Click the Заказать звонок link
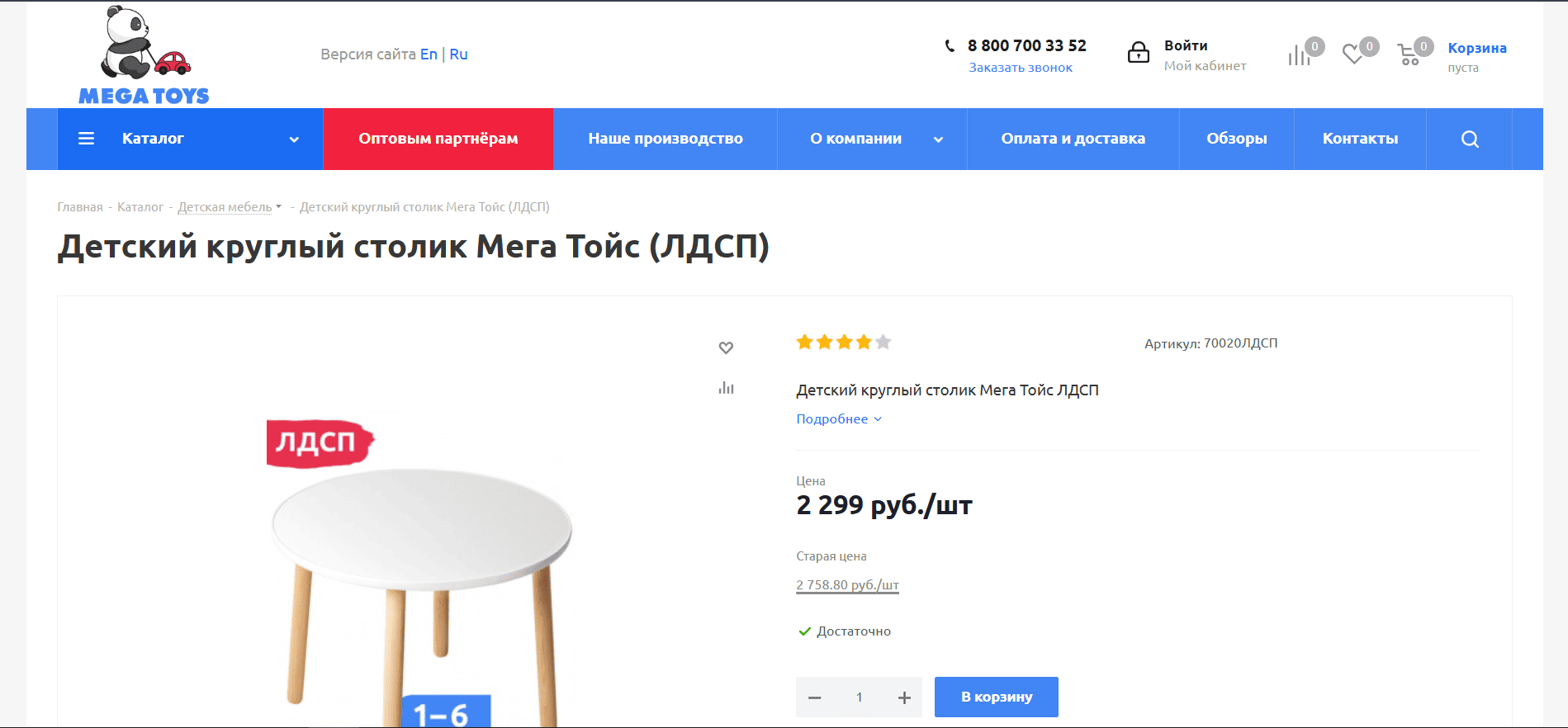1568x728 pixels. tap(1021, 68)
